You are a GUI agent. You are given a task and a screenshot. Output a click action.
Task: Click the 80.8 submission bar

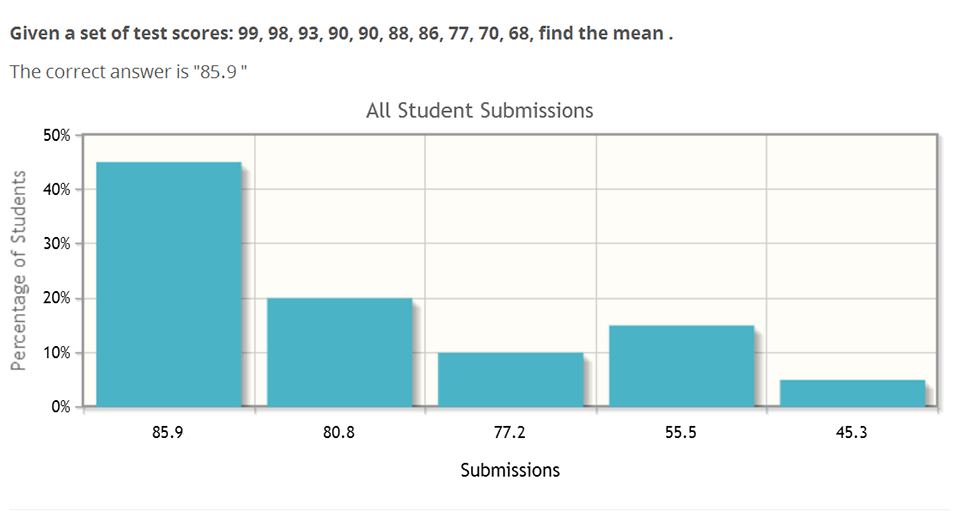(340, 353)
